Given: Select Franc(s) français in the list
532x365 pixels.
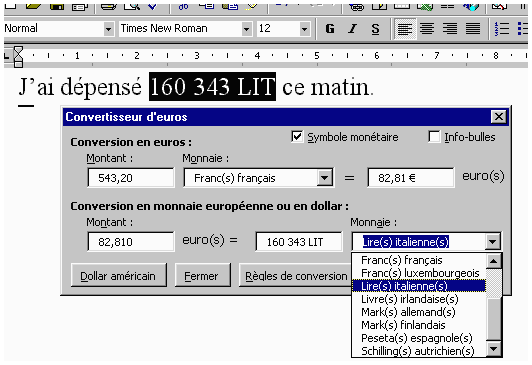Looking at the screenshot, I should coord(419,260).
